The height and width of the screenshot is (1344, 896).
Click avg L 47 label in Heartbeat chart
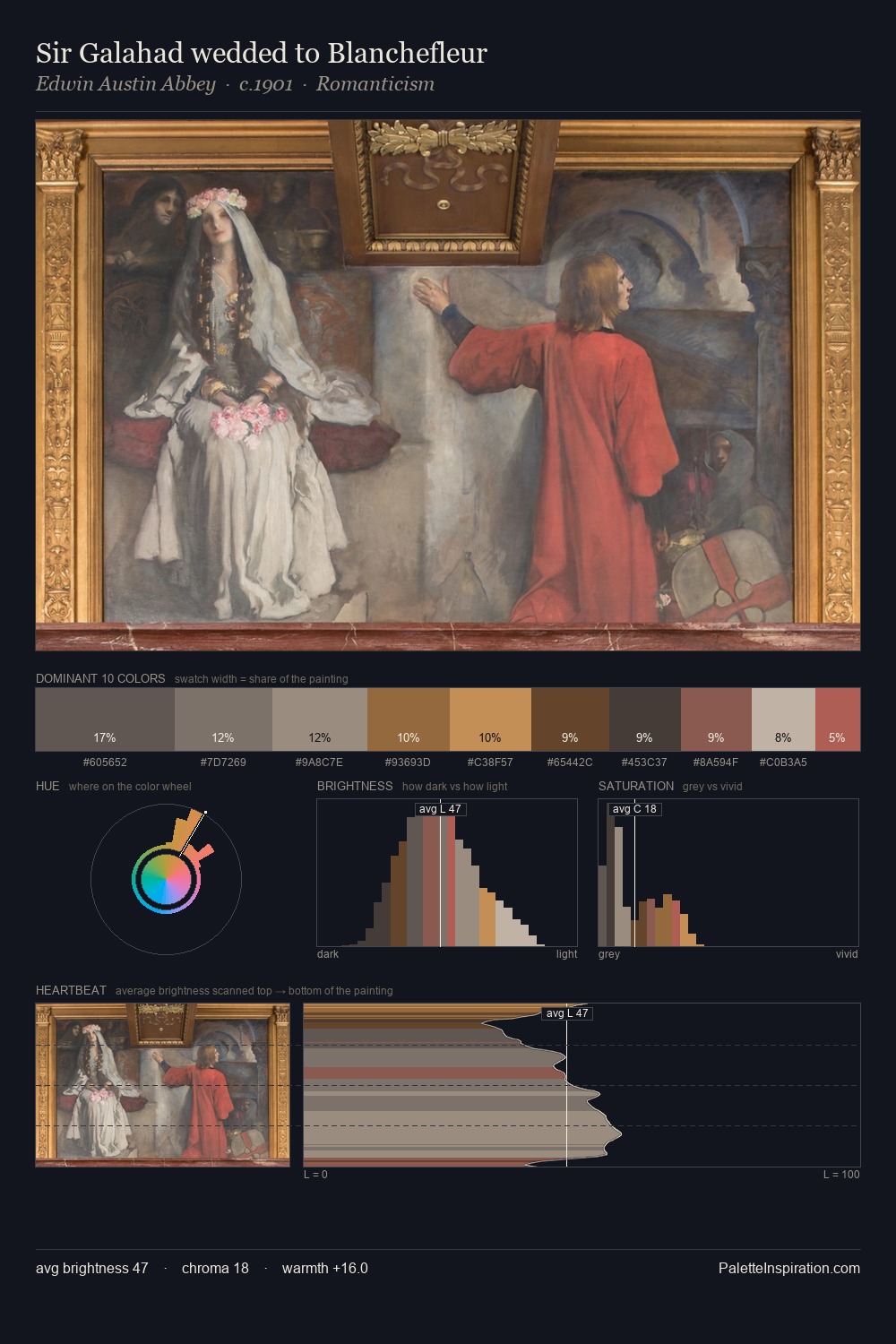click(x=567, y=1013)
